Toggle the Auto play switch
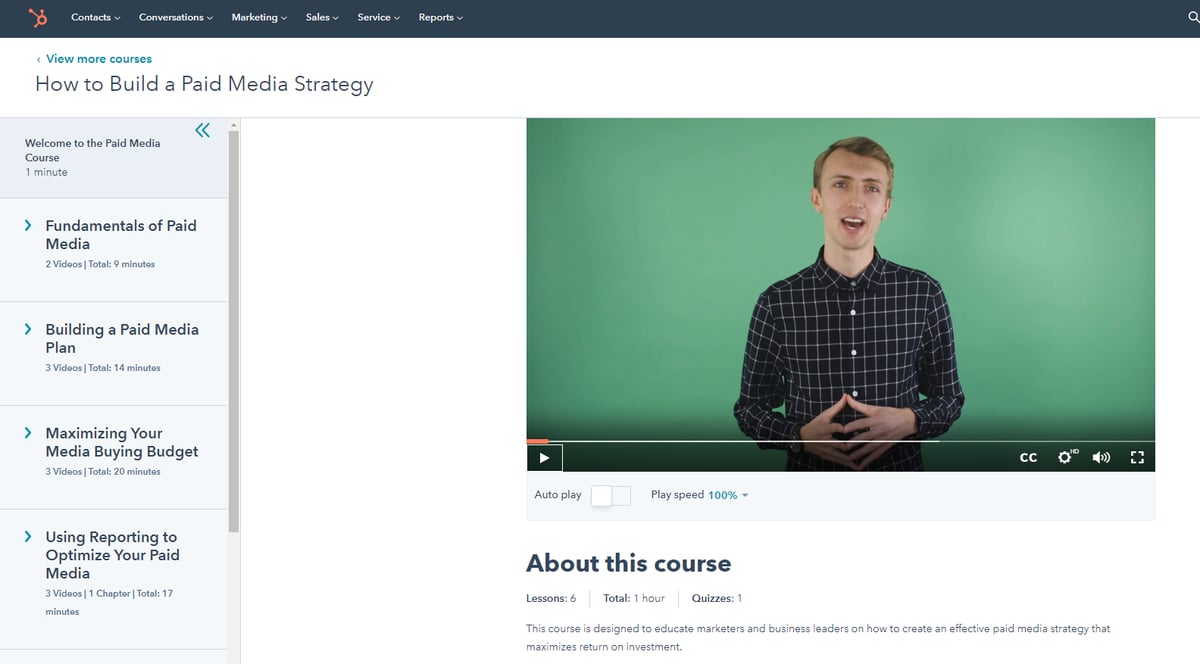The height and width of the screenshot is (664, 1200). pos(610,495)
